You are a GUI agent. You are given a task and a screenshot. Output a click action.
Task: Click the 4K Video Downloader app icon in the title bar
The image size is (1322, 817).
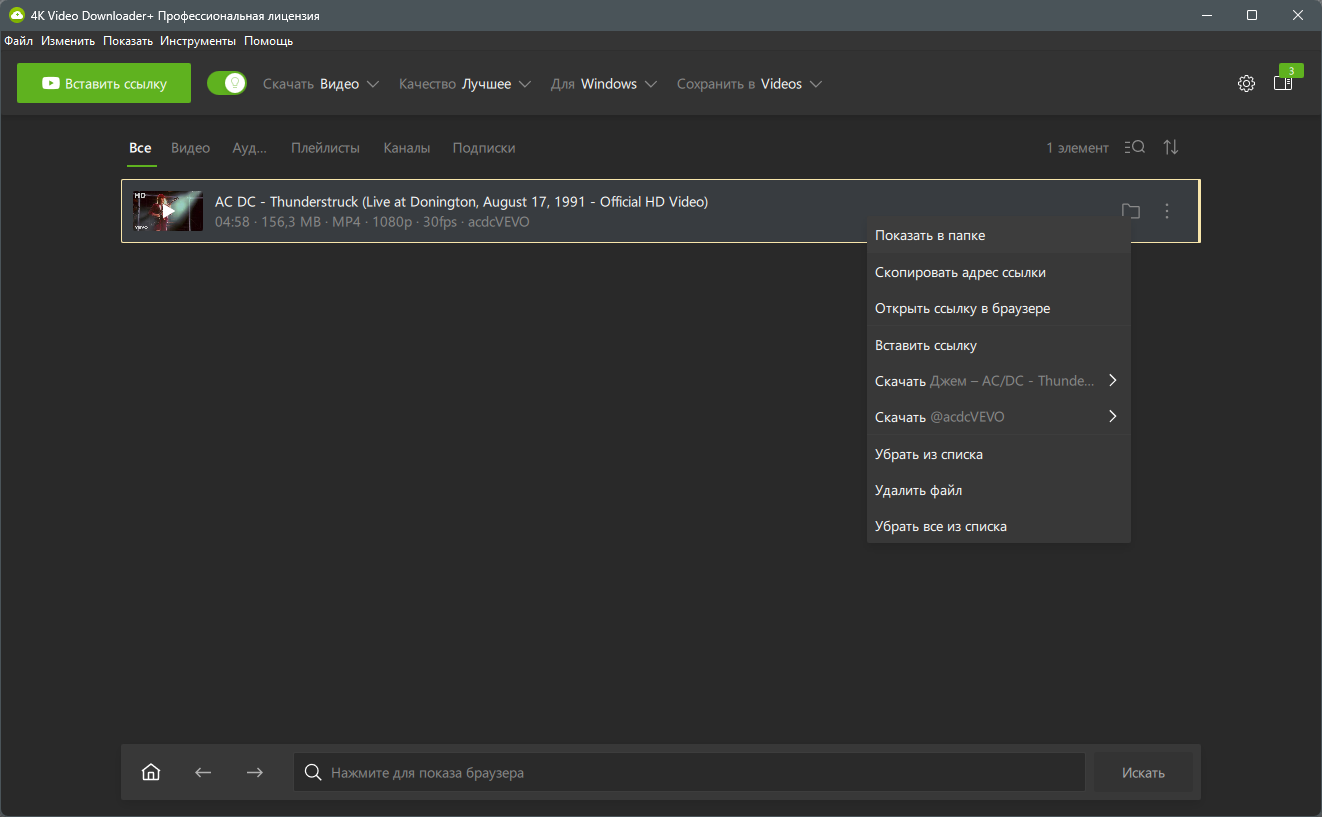16,16
